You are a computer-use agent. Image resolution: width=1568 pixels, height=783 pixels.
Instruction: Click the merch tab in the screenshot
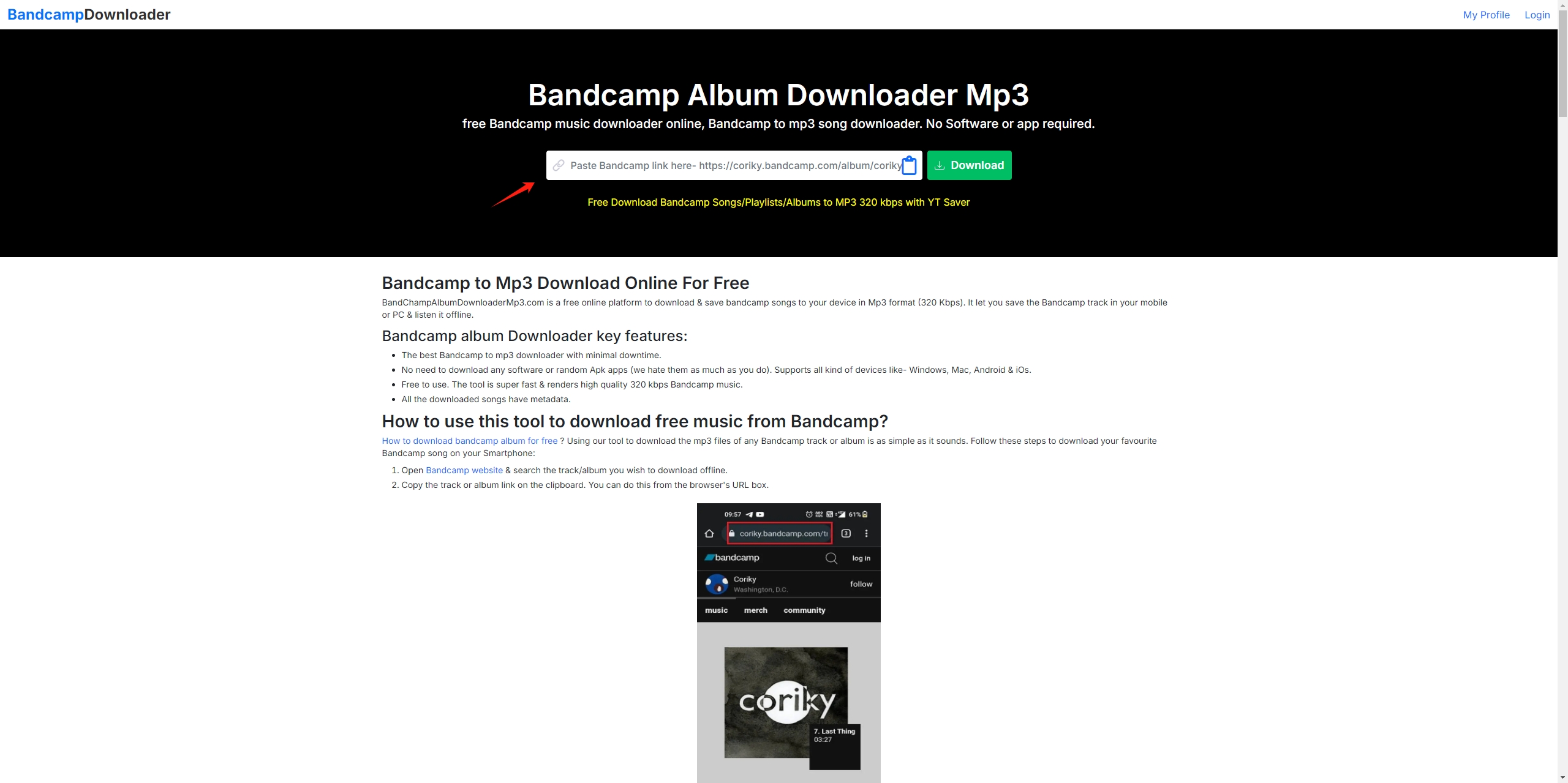[756, 611]
